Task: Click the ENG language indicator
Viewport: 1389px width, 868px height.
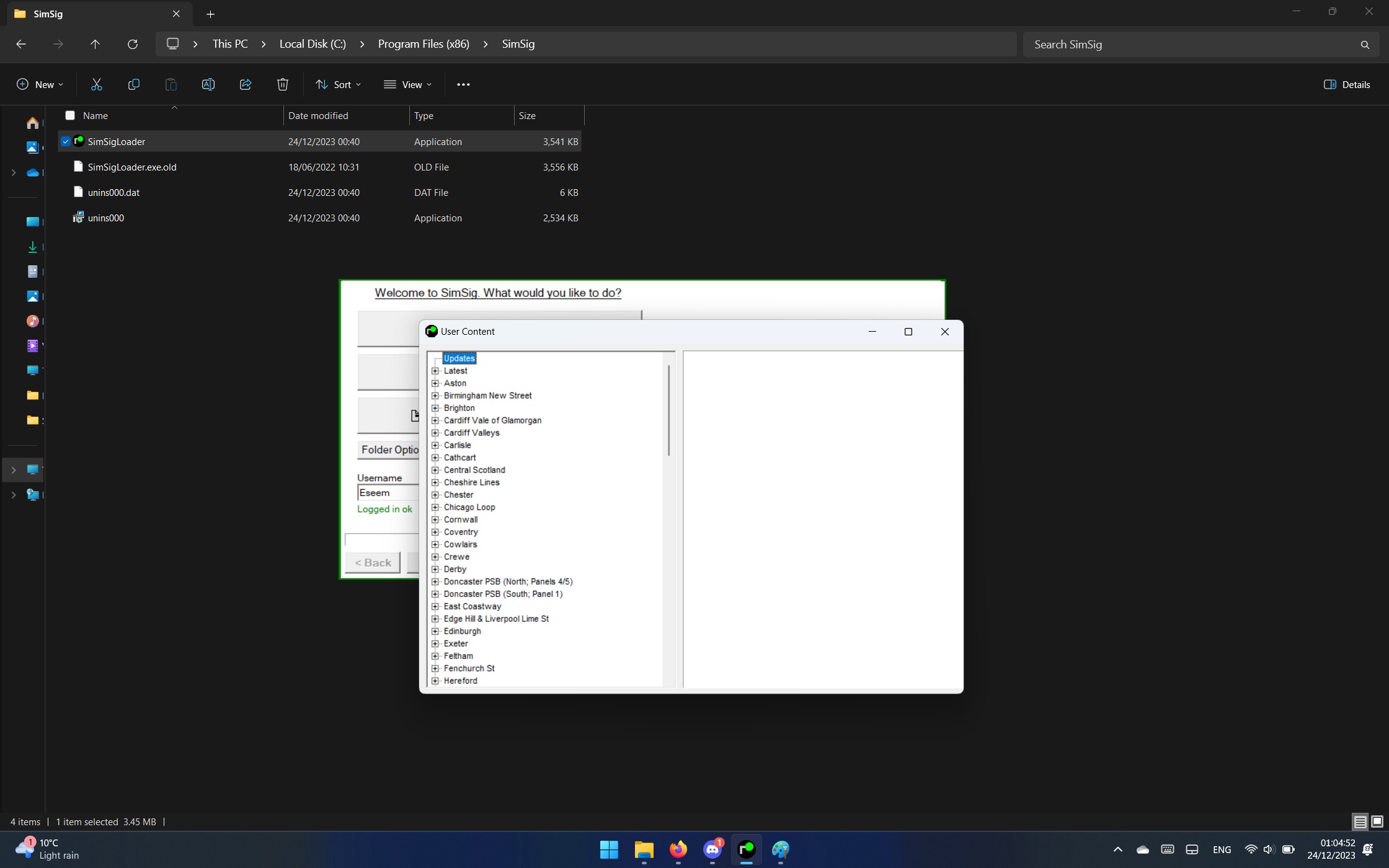Action: tap(1222, 849)
